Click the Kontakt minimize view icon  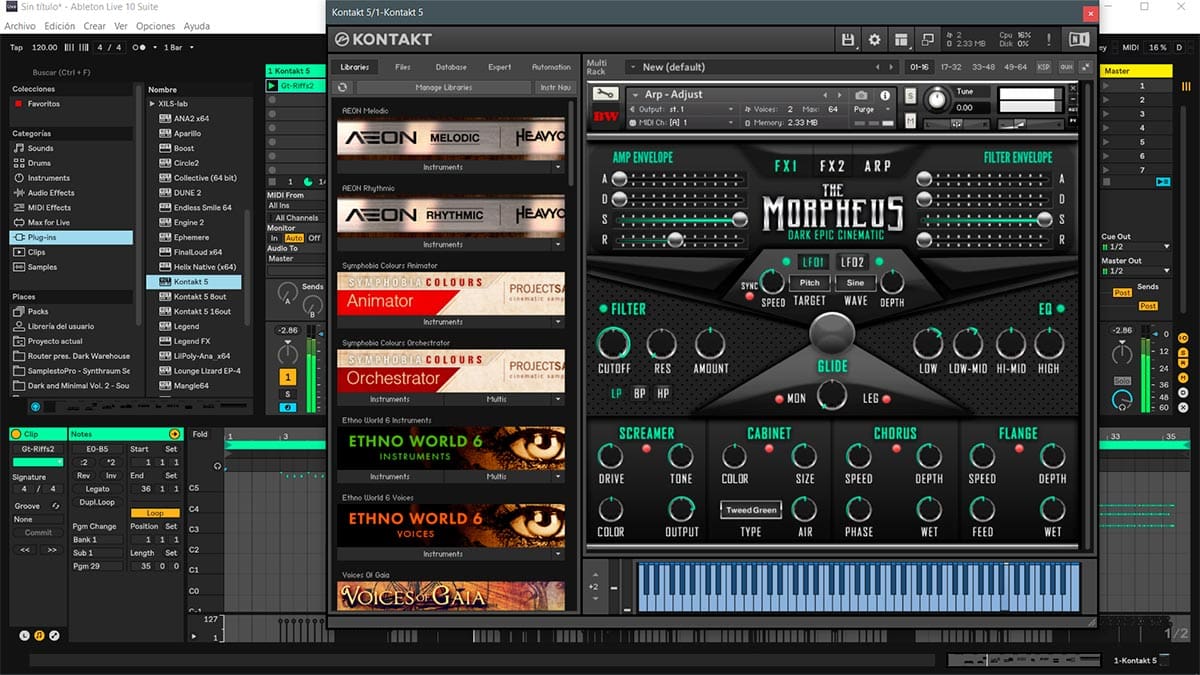927,39
